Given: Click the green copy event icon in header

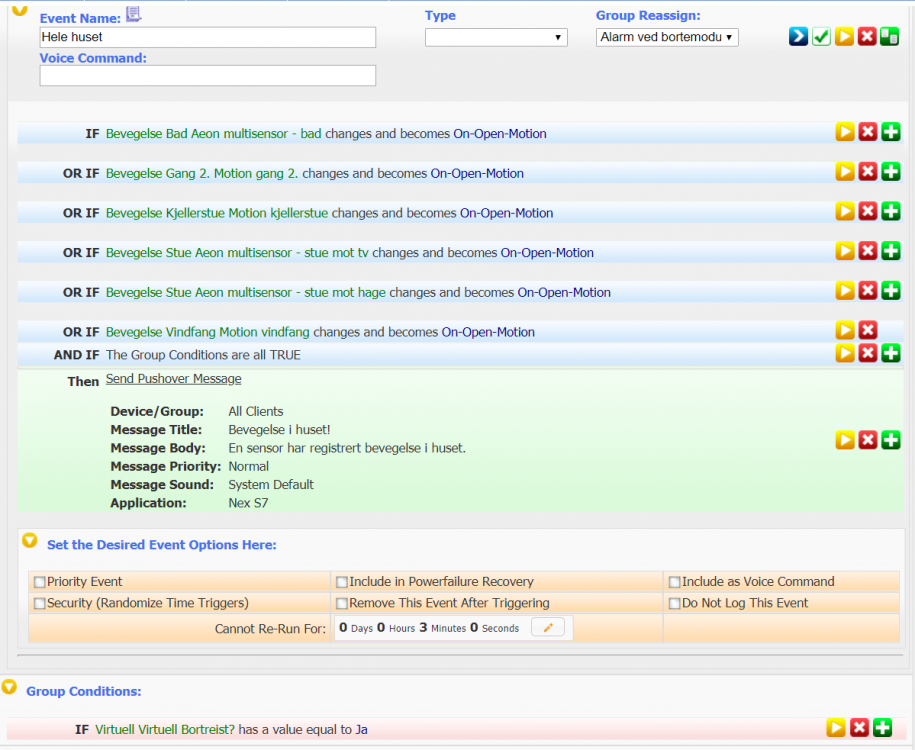Looking at the screenshot, I should coord(889,37).
